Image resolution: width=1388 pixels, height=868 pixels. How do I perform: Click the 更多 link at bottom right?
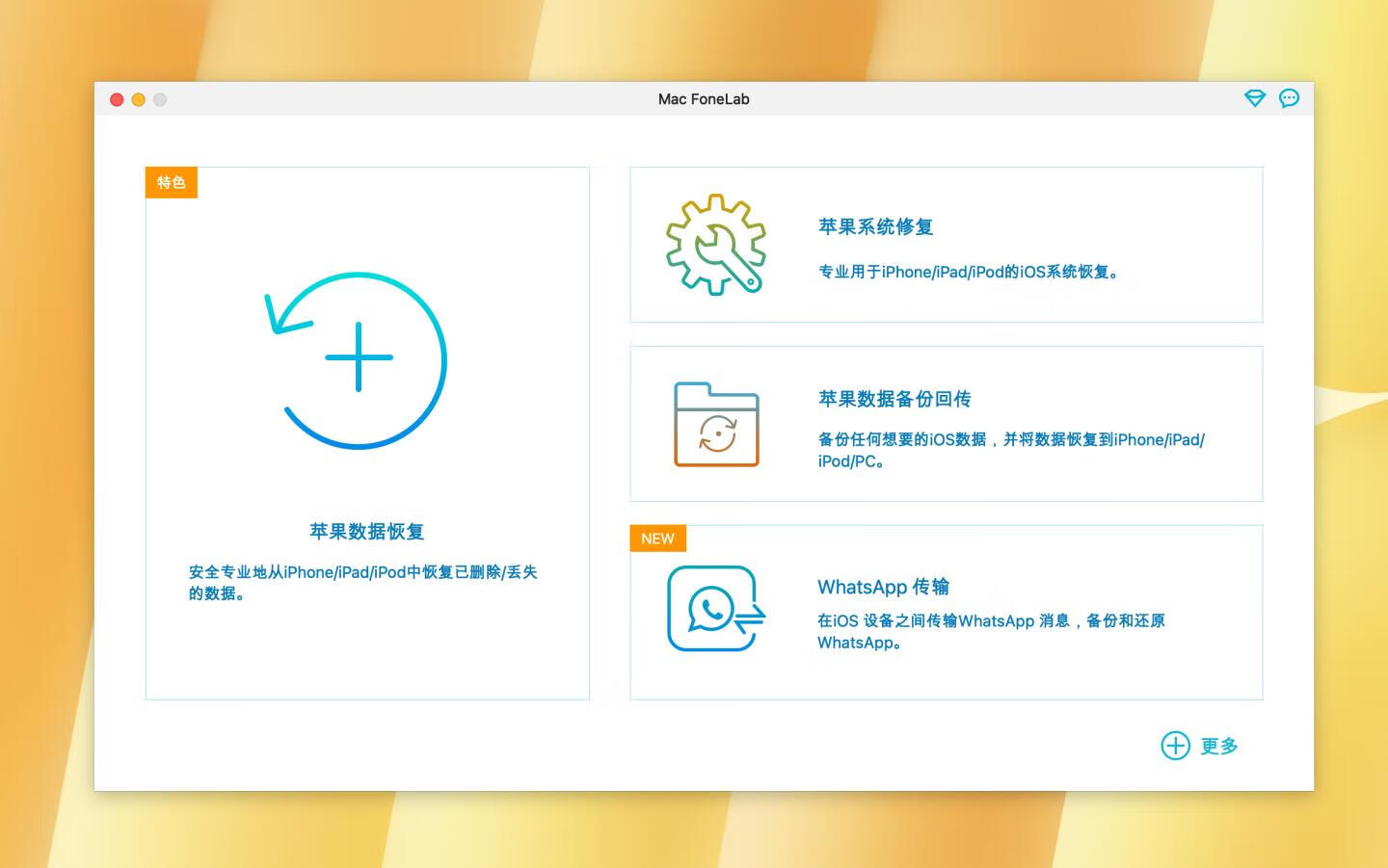[1219, 745]
